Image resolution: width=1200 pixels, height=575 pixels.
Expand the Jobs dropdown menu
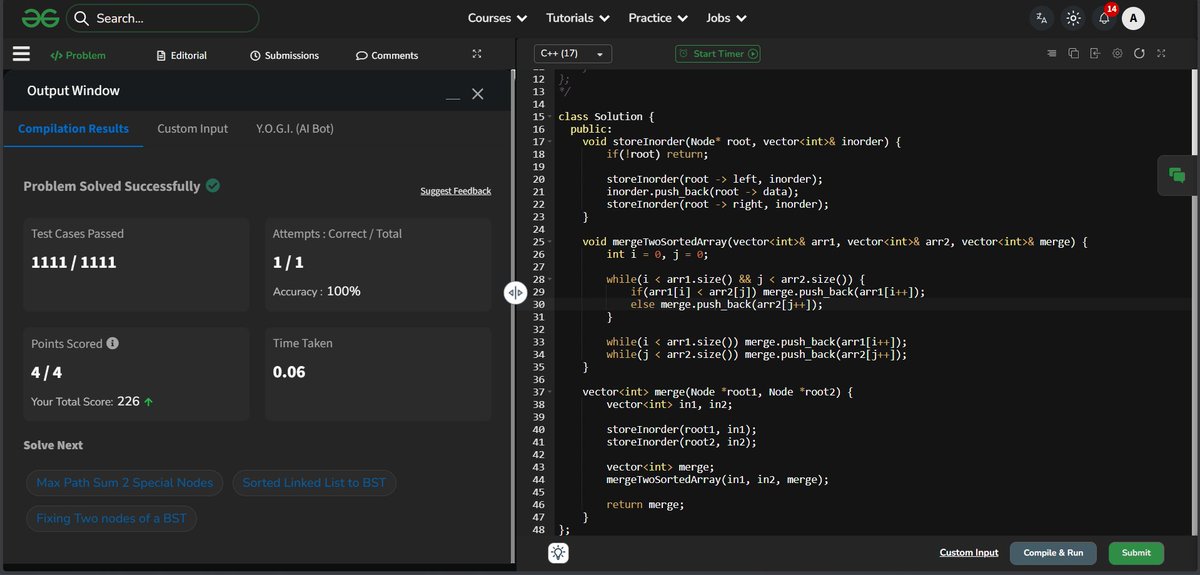(x=725, y=18)
